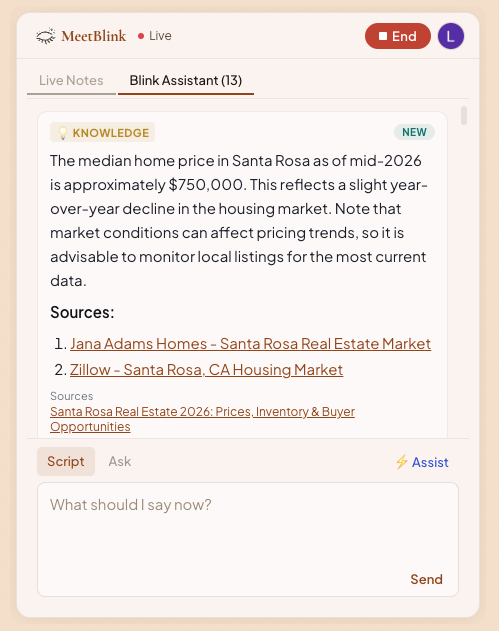
Task: Click the Assist lightning button
Action: pyautogui.click(x=422, y=462)
